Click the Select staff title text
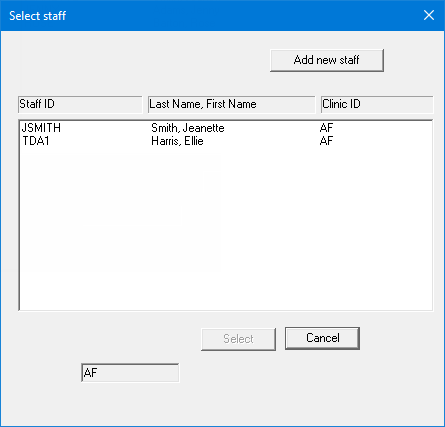 click(x=37, y=16)
